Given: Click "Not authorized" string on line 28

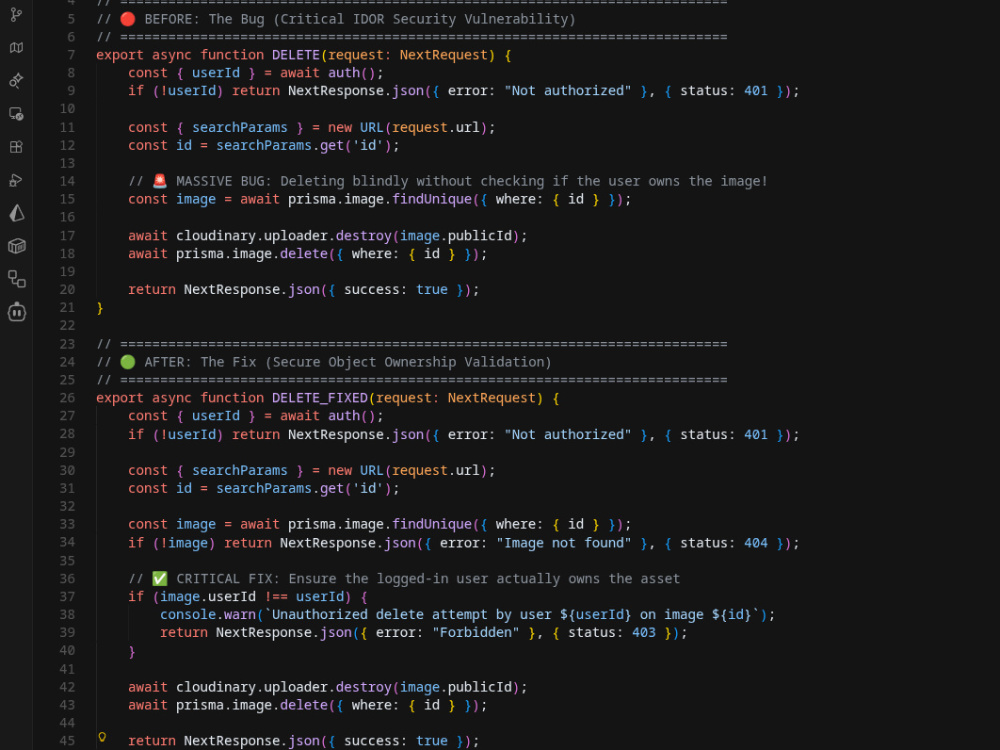Looking at the screenshot, I should pyautogui.click(x=568, y=434).
